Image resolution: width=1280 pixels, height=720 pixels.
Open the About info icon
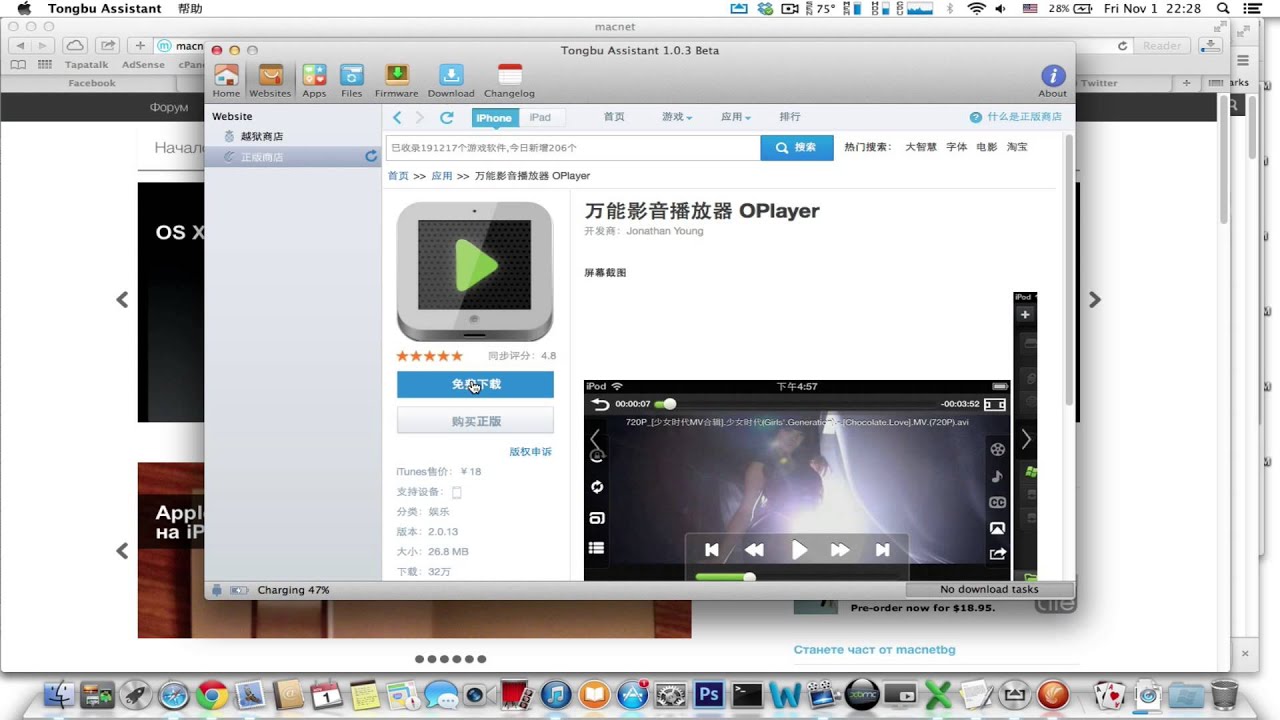tap(1052, 80)
